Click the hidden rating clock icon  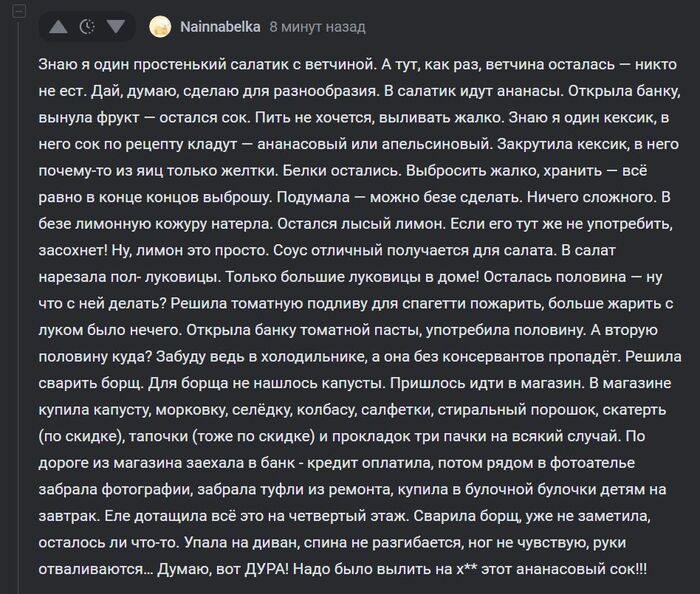[x=87, y=27]
